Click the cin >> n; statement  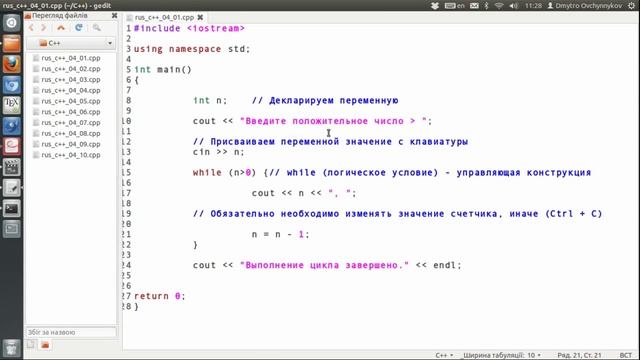click(218, 152)
